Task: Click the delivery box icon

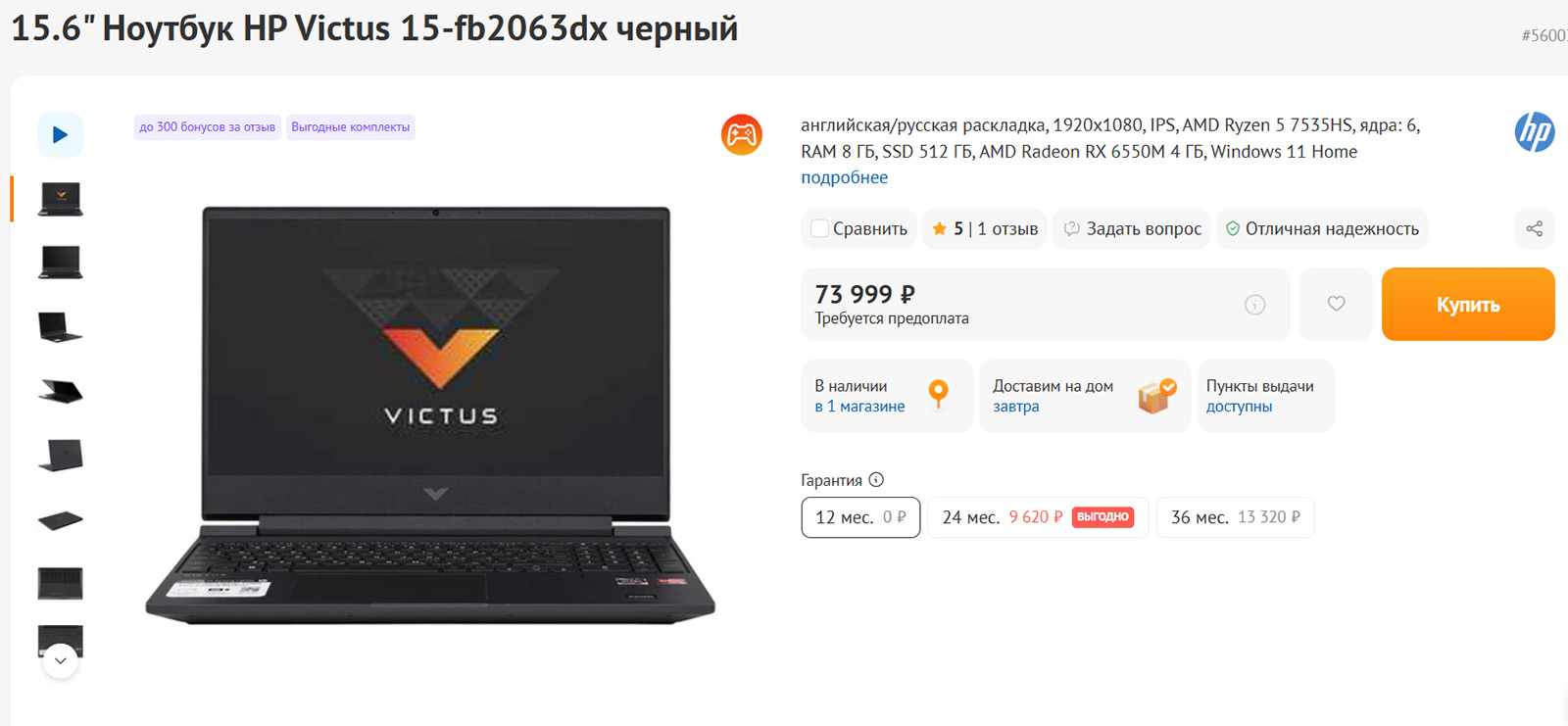Action: click(x=1156, y=396)
